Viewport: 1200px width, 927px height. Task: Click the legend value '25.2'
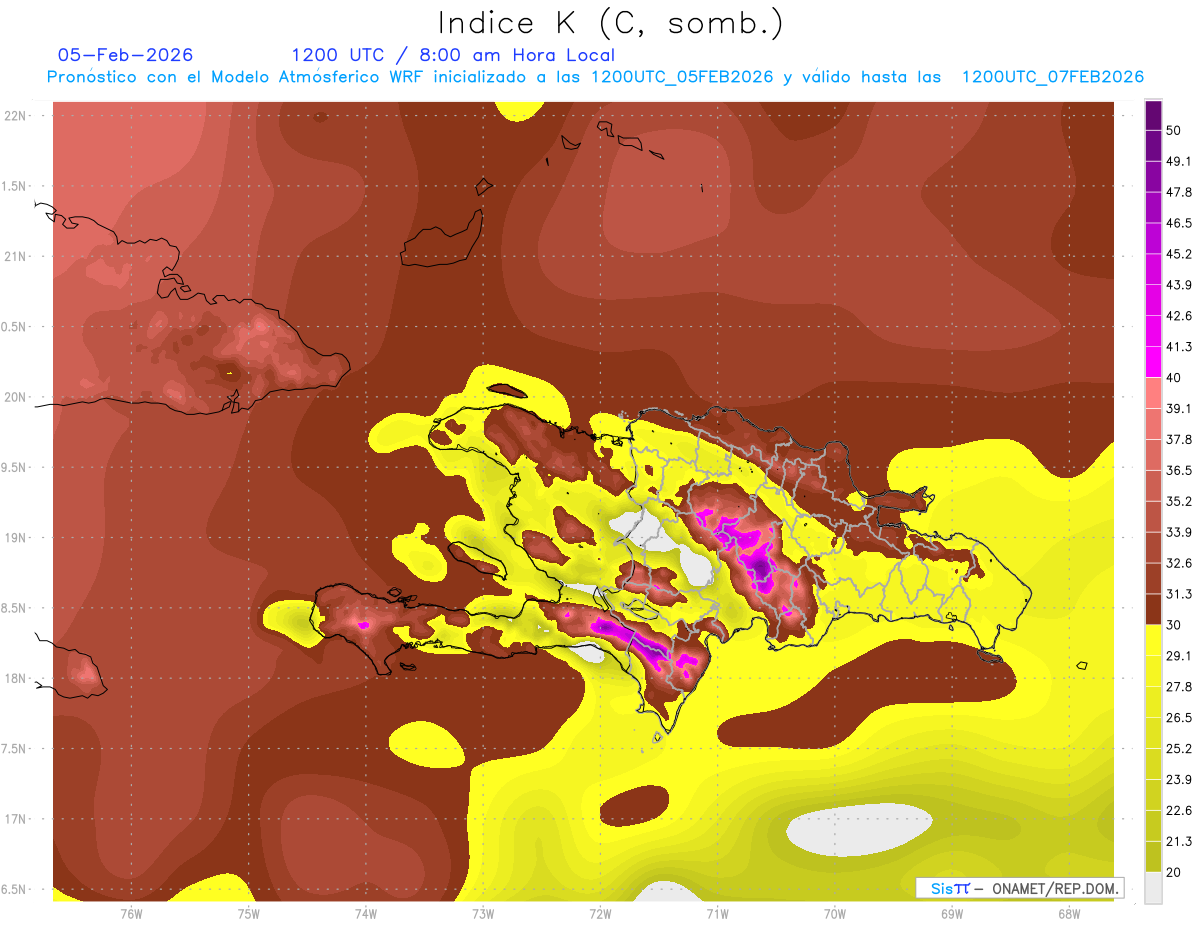[1179, 748]
